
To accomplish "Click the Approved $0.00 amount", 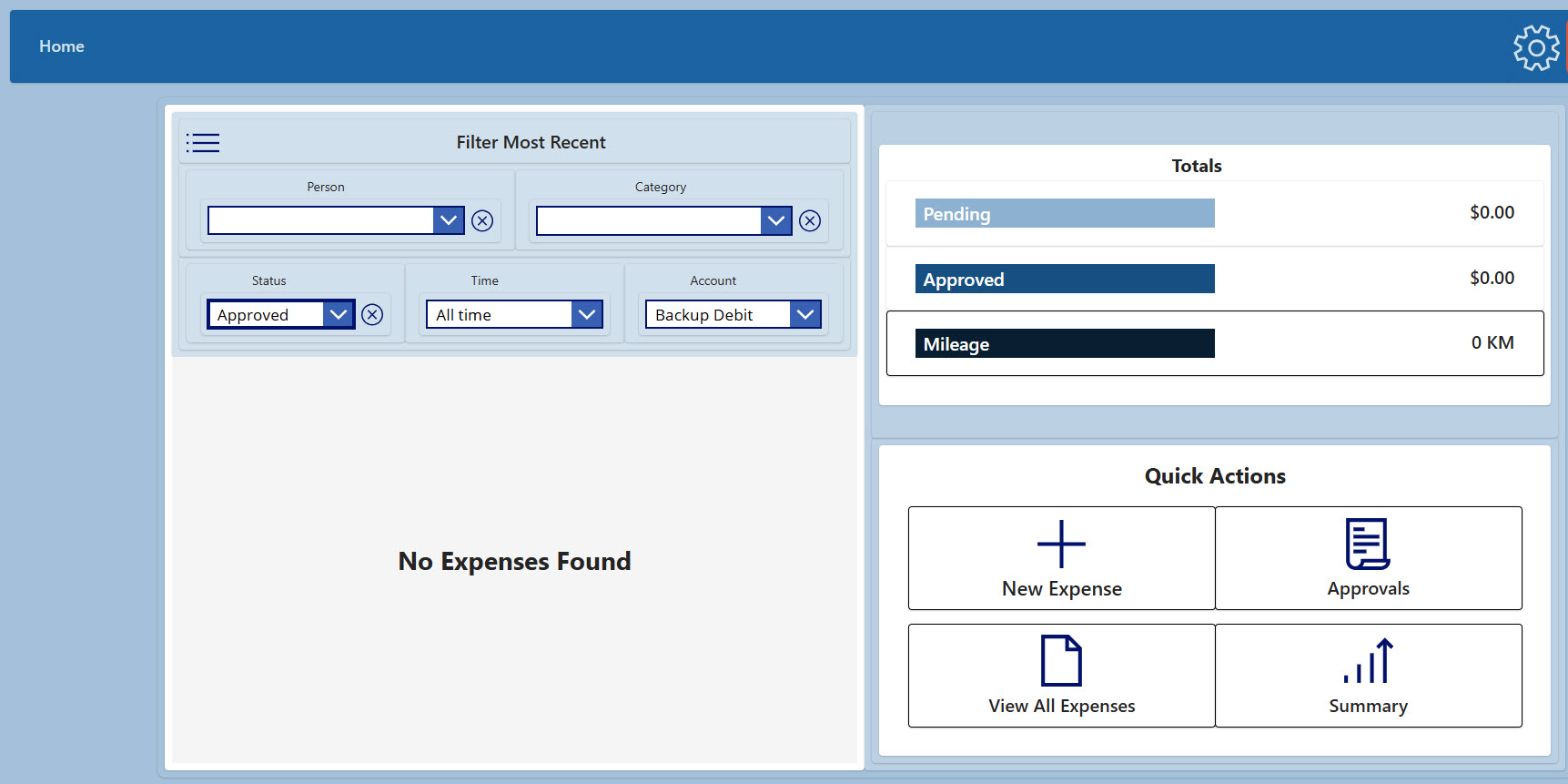I will coord(1492,278).
